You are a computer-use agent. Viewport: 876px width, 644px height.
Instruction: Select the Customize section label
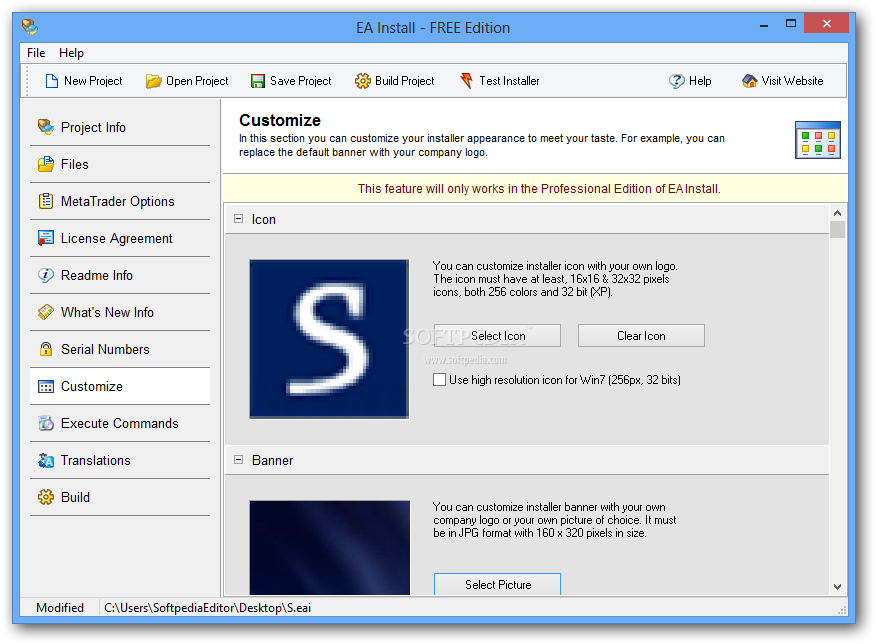point(92,386)
